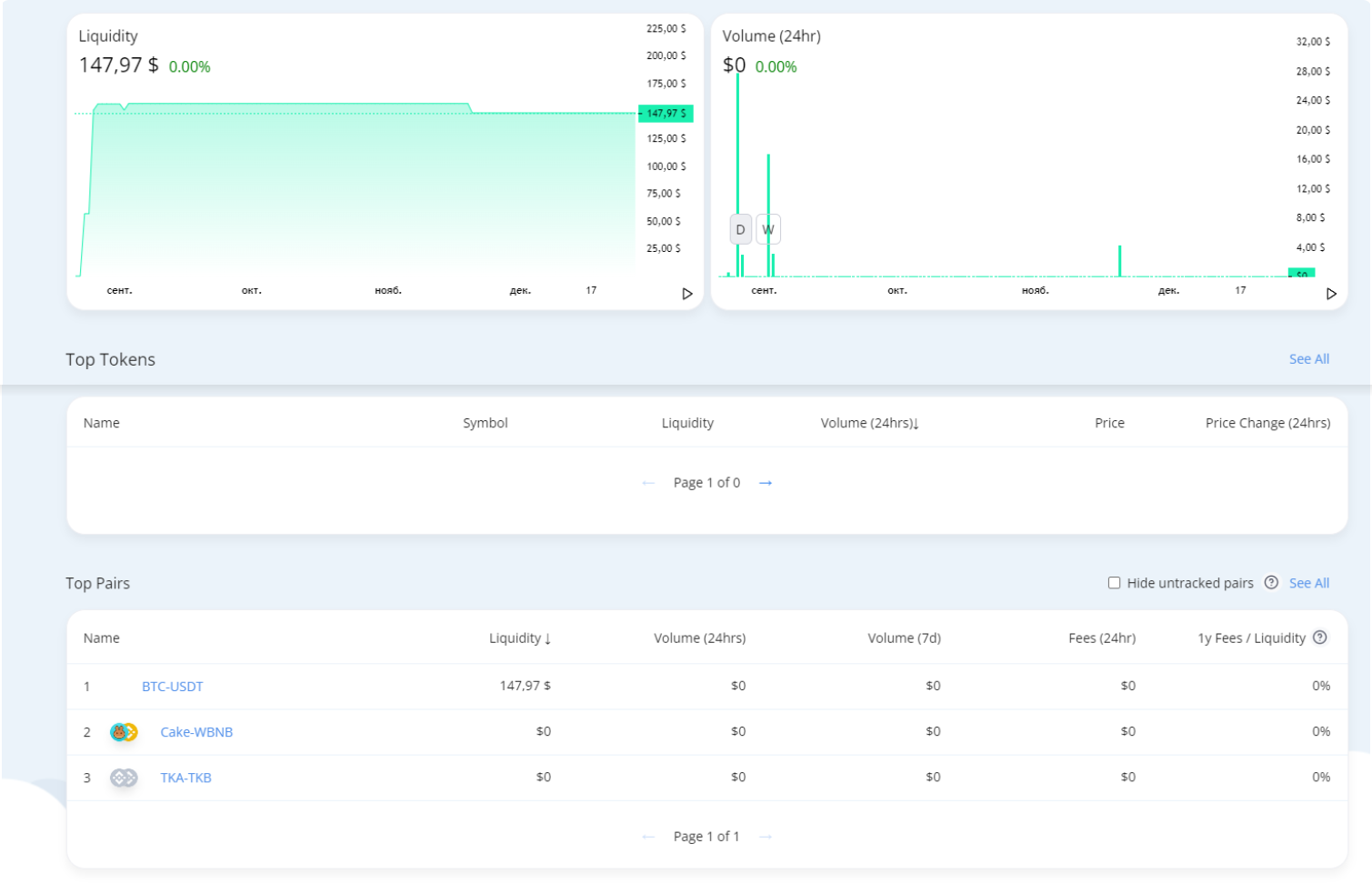Click the 0% fees value in BTC-USDT row
The width and height of the screenshot is (1372, 894).
[1321, 686]
